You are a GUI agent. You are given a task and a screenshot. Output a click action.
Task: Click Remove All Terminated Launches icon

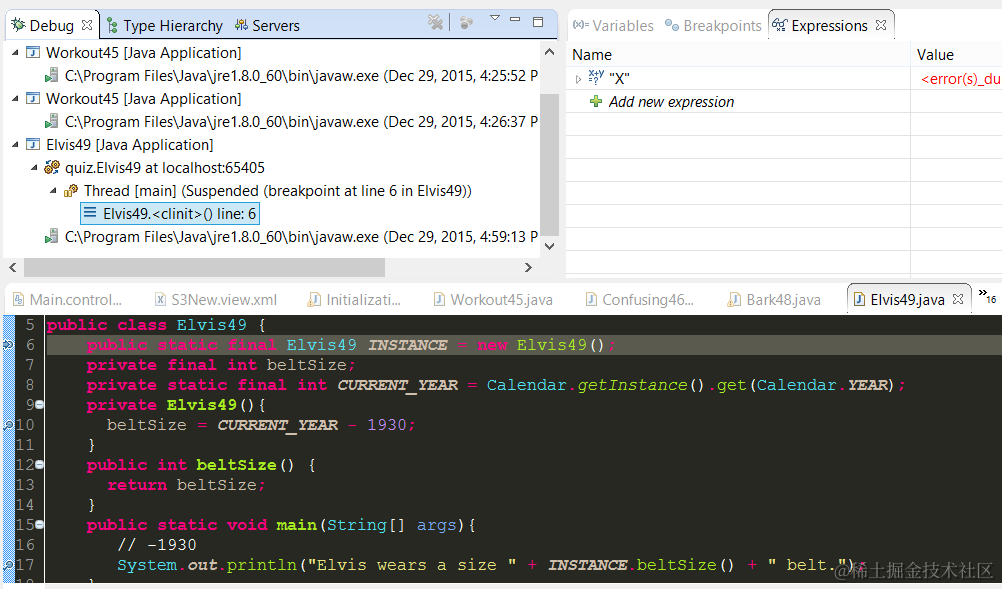click(435, 23)
